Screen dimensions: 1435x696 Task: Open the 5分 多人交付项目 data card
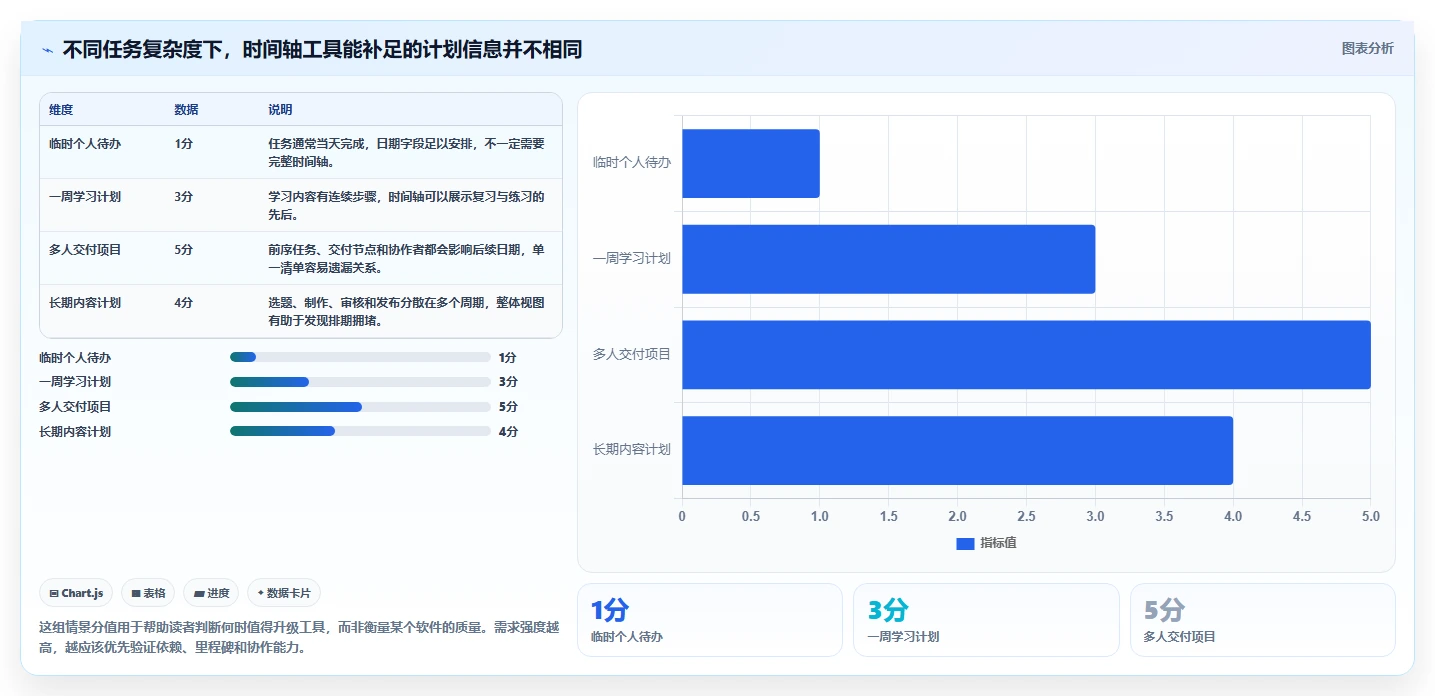point(1263,620)
